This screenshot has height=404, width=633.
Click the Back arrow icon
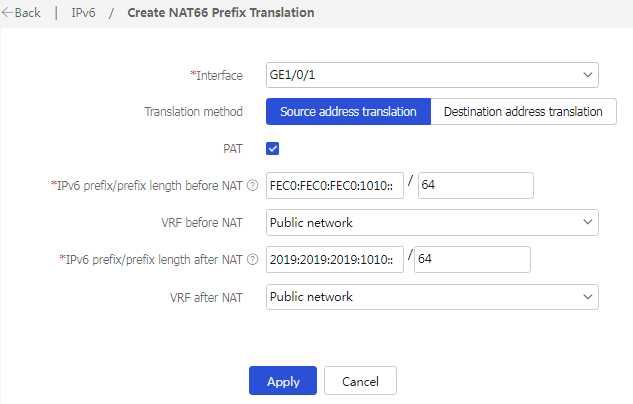(7, 13)
